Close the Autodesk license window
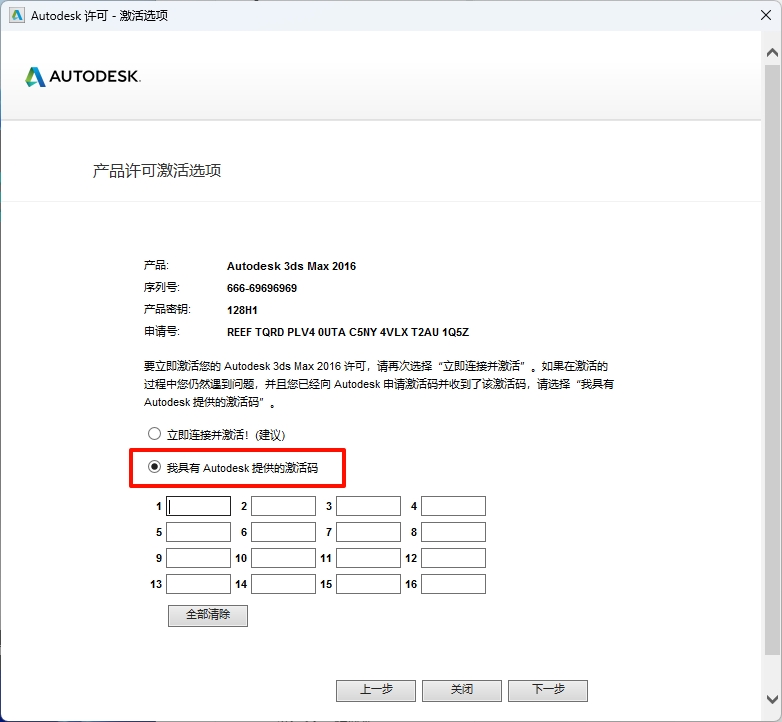This screenshot has height=722, width=782. coord(764,15)
